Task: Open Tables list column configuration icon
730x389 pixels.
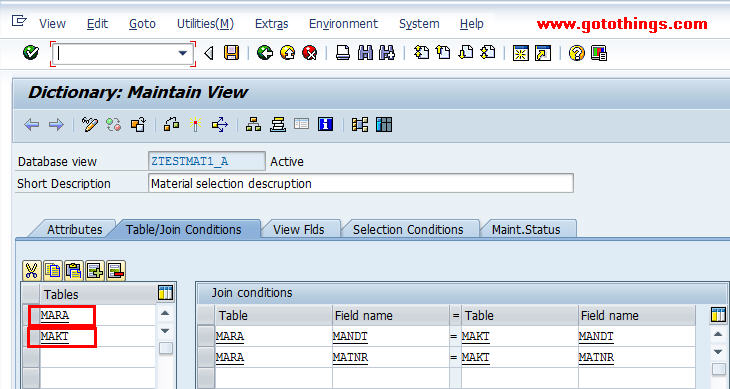Action: (165, 293)
